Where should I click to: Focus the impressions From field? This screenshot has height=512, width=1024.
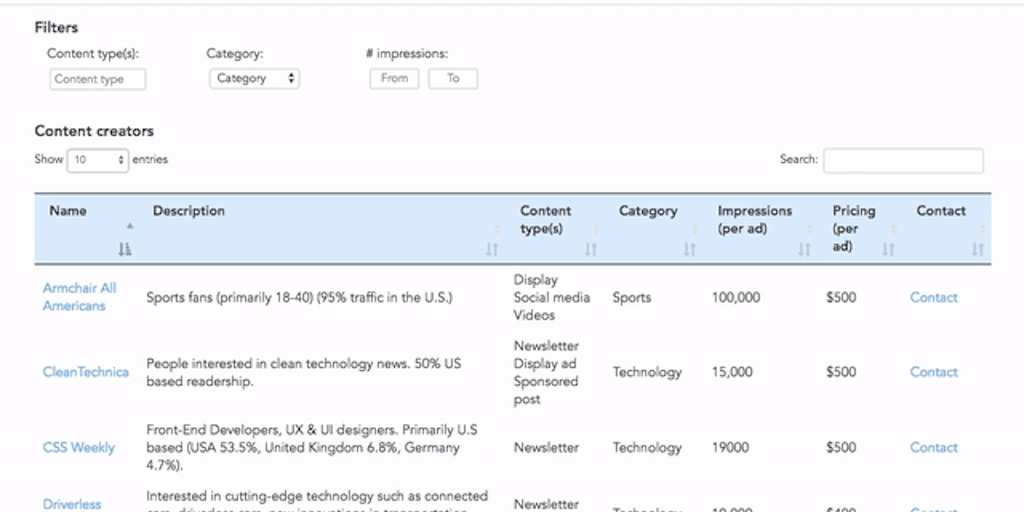point(394,79)
